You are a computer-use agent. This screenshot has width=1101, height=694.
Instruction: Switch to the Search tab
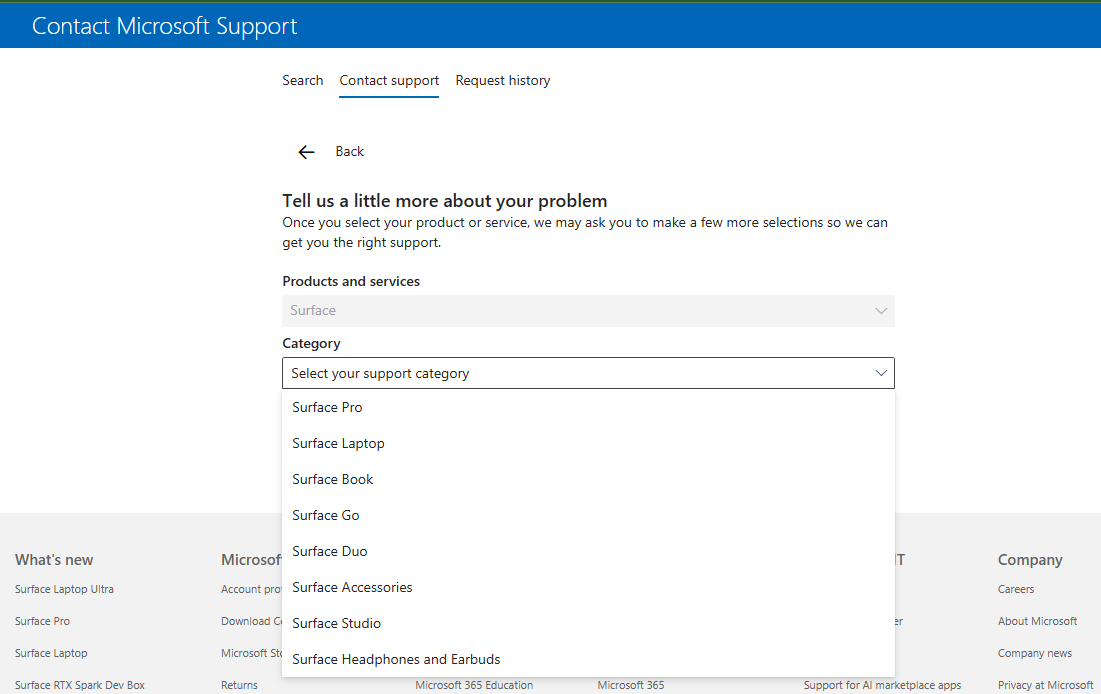(x=303, y=81)
